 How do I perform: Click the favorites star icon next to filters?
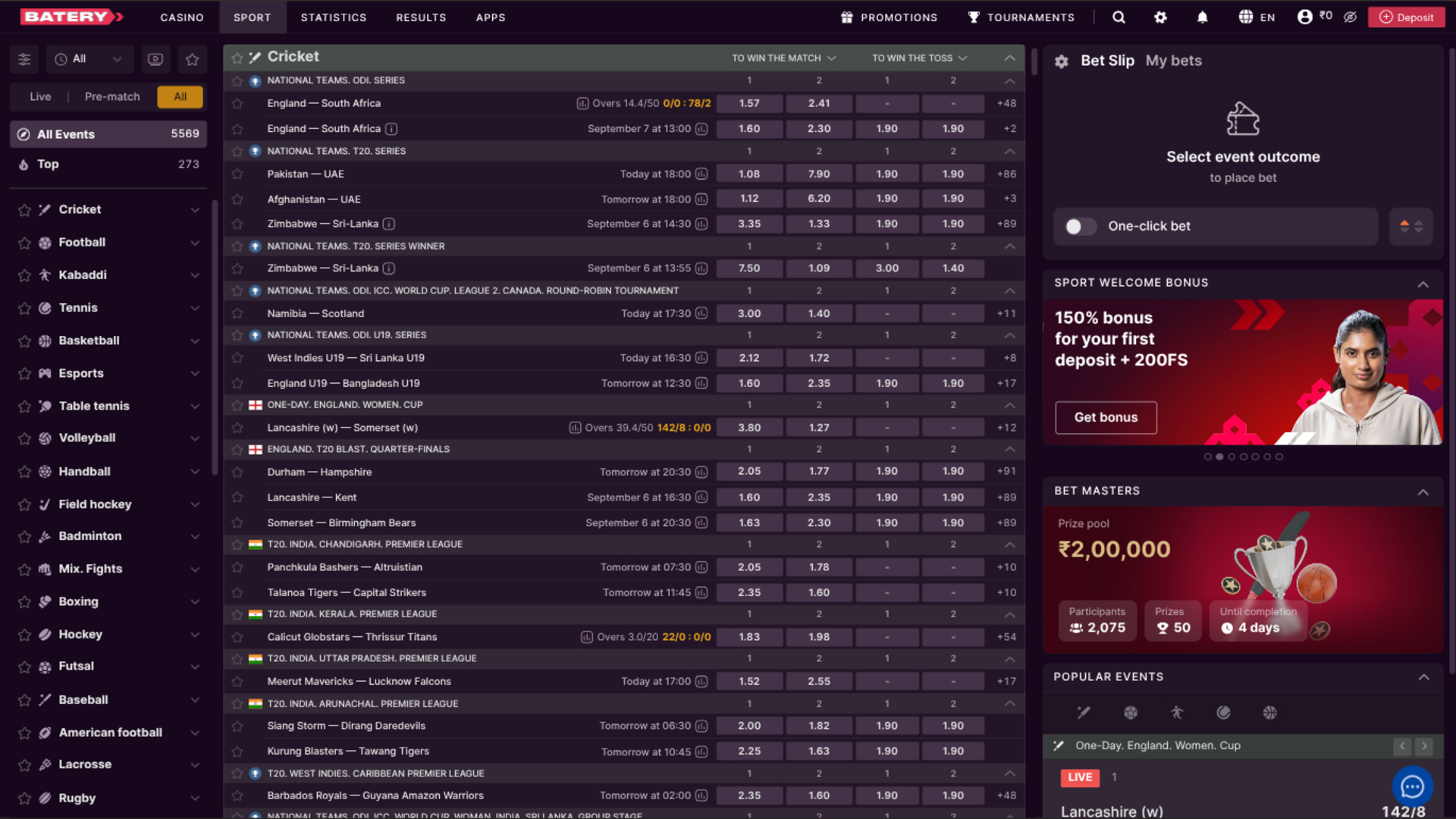tap(193, 58)
